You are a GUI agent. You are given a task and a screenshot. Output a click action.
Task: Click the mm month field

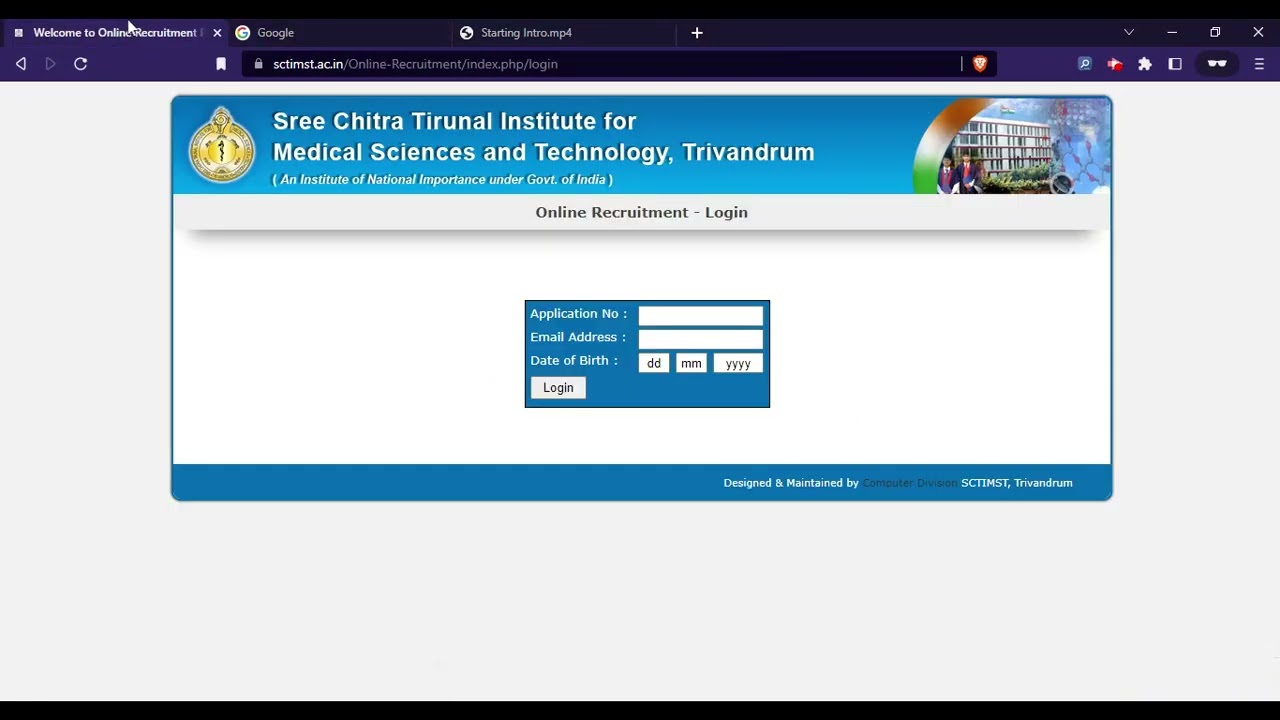click(x=691, y=363)
